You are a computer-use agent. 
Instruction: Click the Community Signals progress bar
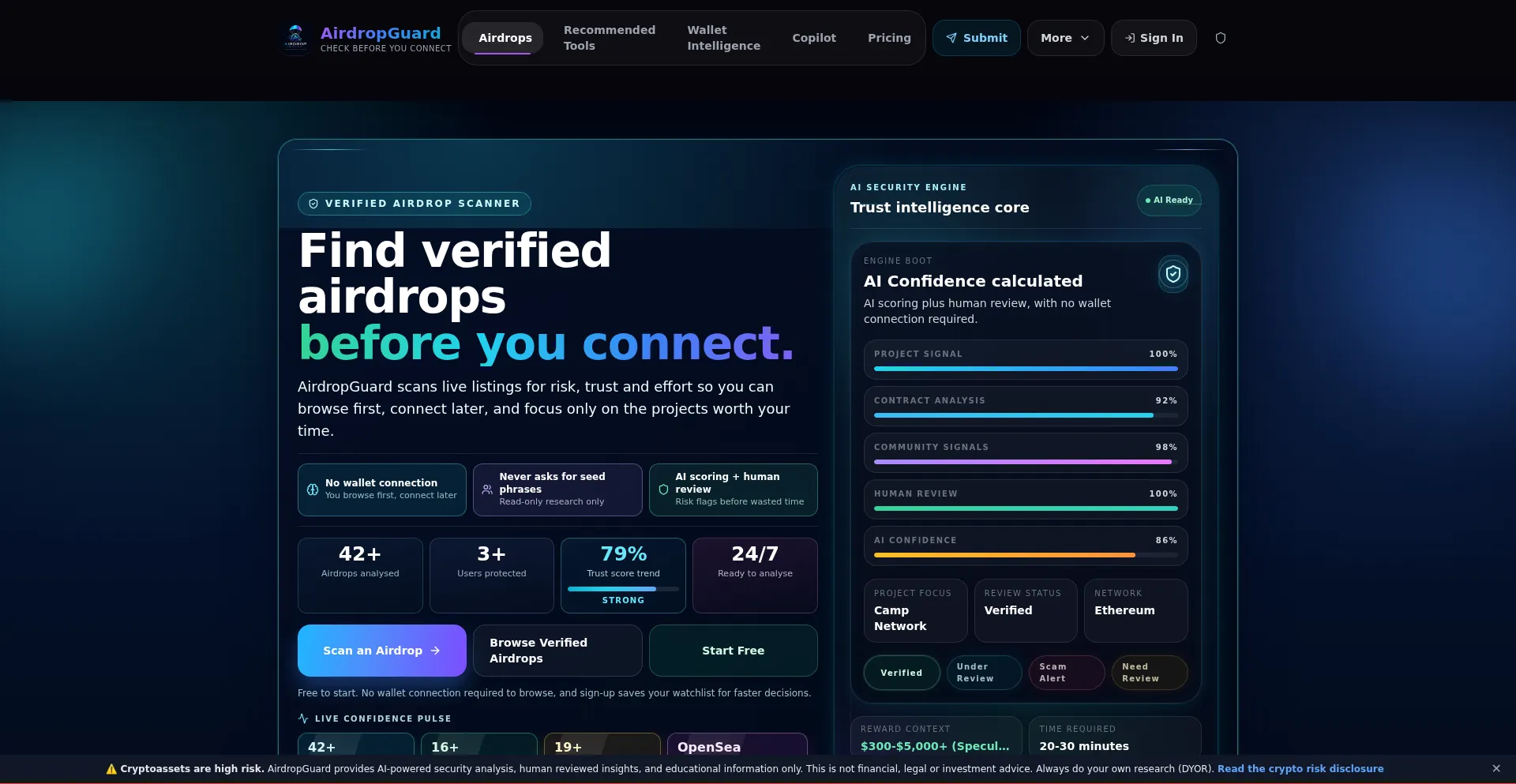(1026, 462)
